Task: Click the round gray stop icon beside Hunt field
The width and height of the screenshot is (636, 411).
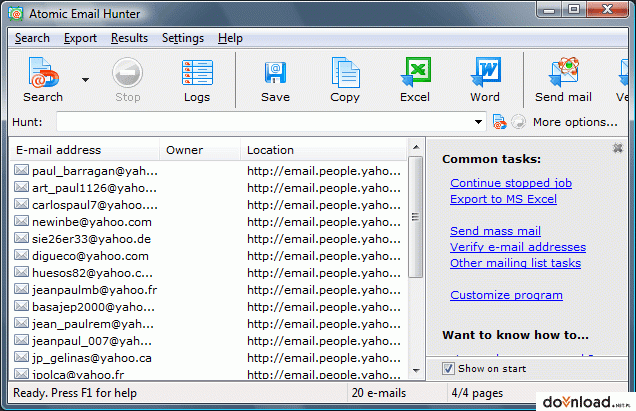Action: coord(518,122)
